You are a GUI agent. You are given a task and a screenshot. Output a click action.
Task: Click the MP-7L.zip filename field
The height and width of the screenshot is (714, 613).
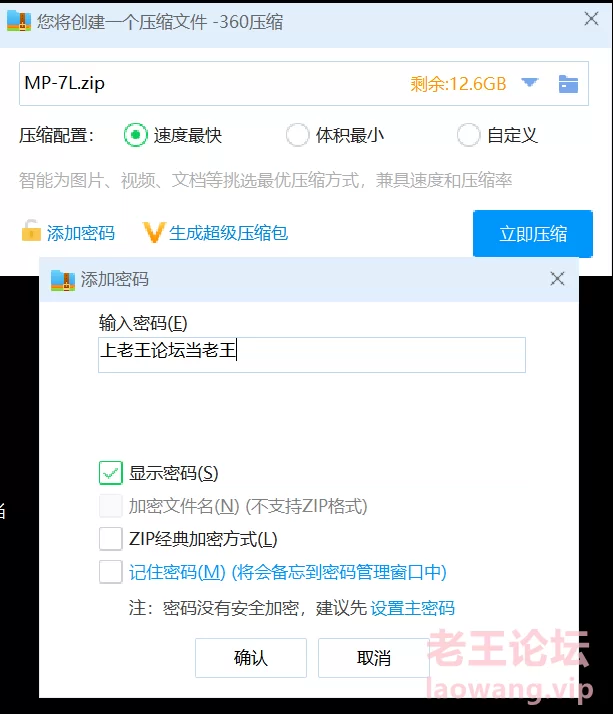coord(304,83)
